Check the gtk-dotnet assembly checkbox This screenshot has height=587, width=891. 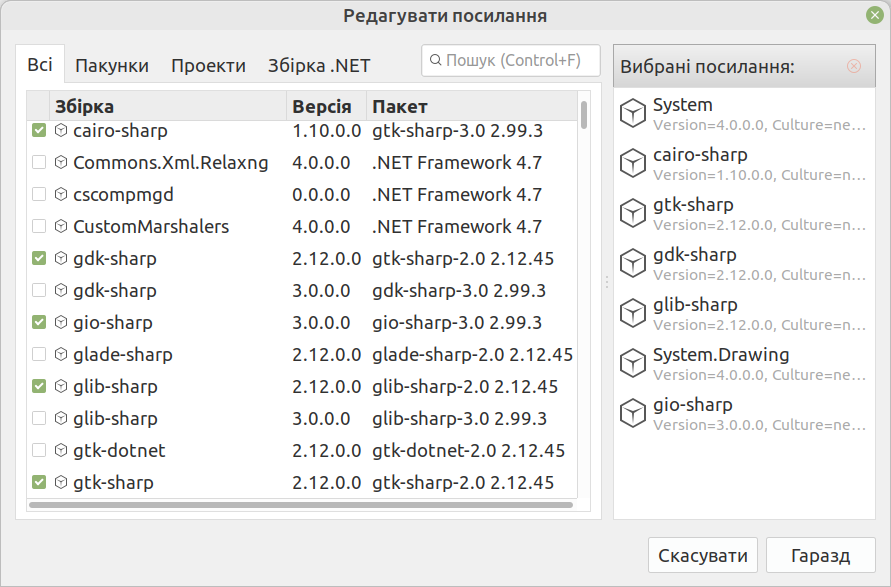pos(39,451)
